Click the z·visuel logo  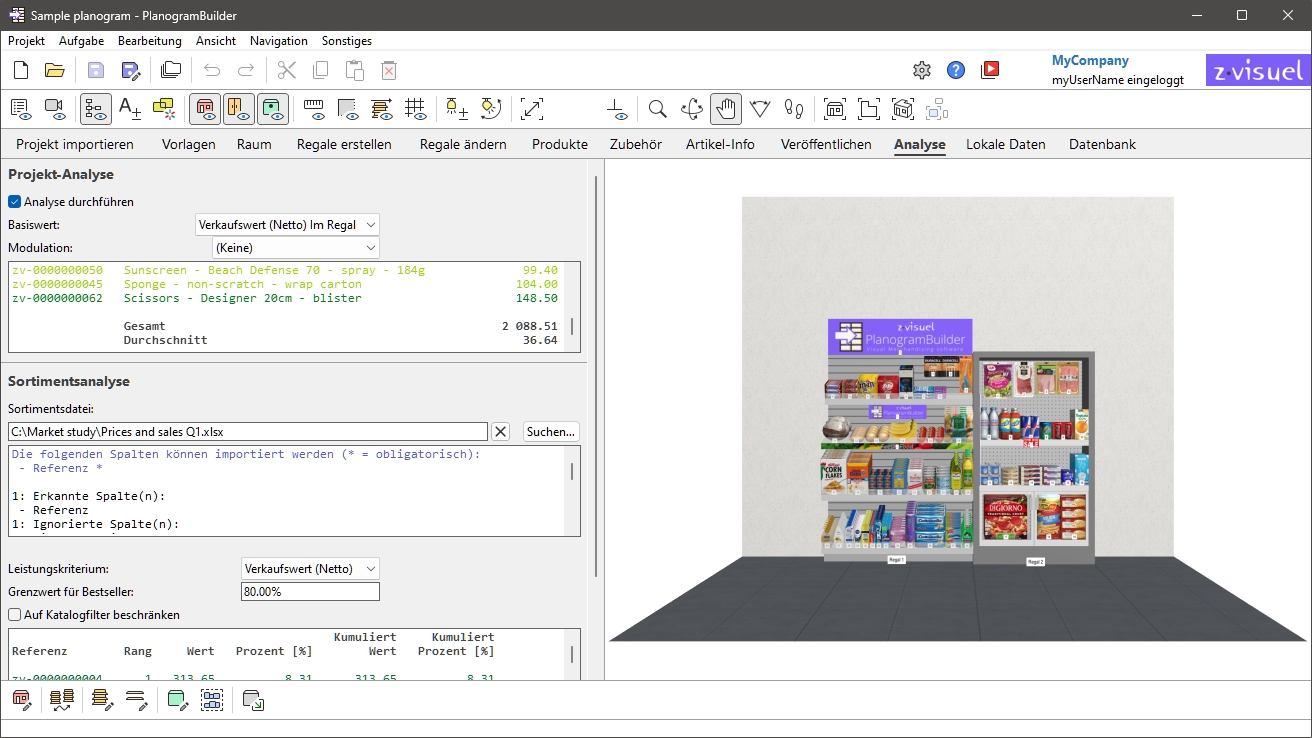1258,70
